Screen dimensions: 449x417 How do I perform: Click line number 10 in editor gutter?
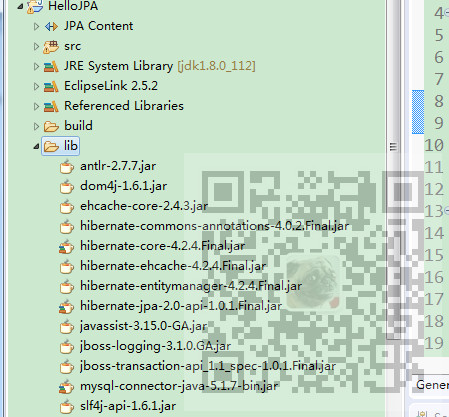[x=434, y=146]
